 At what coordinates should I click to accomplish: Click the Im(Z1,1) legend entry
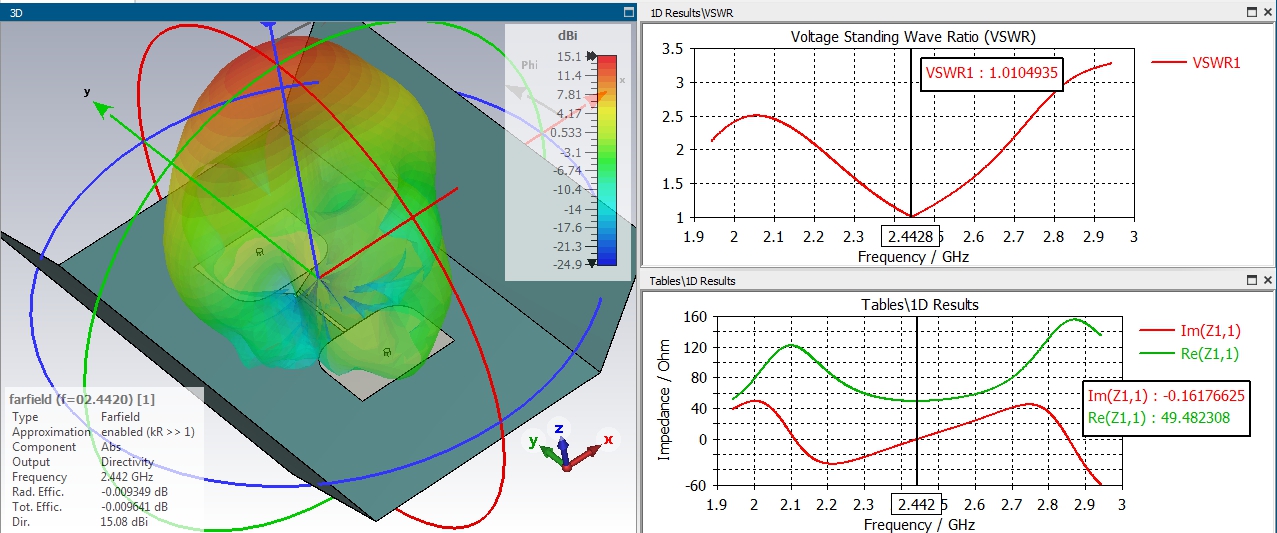[x=1189, y=332]
